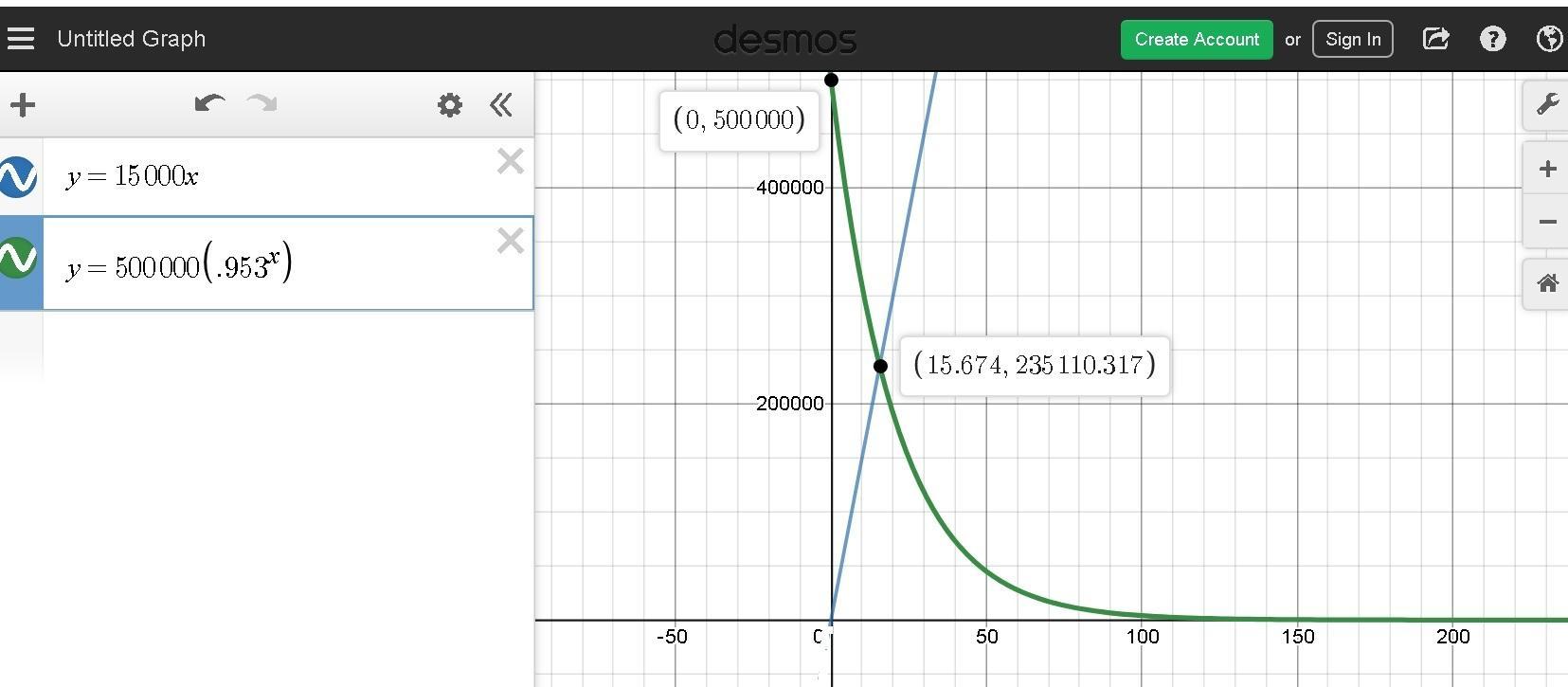The image size is (1568, 687).
Task: Collapse the expression list panel
Action: tap(501, 104)
